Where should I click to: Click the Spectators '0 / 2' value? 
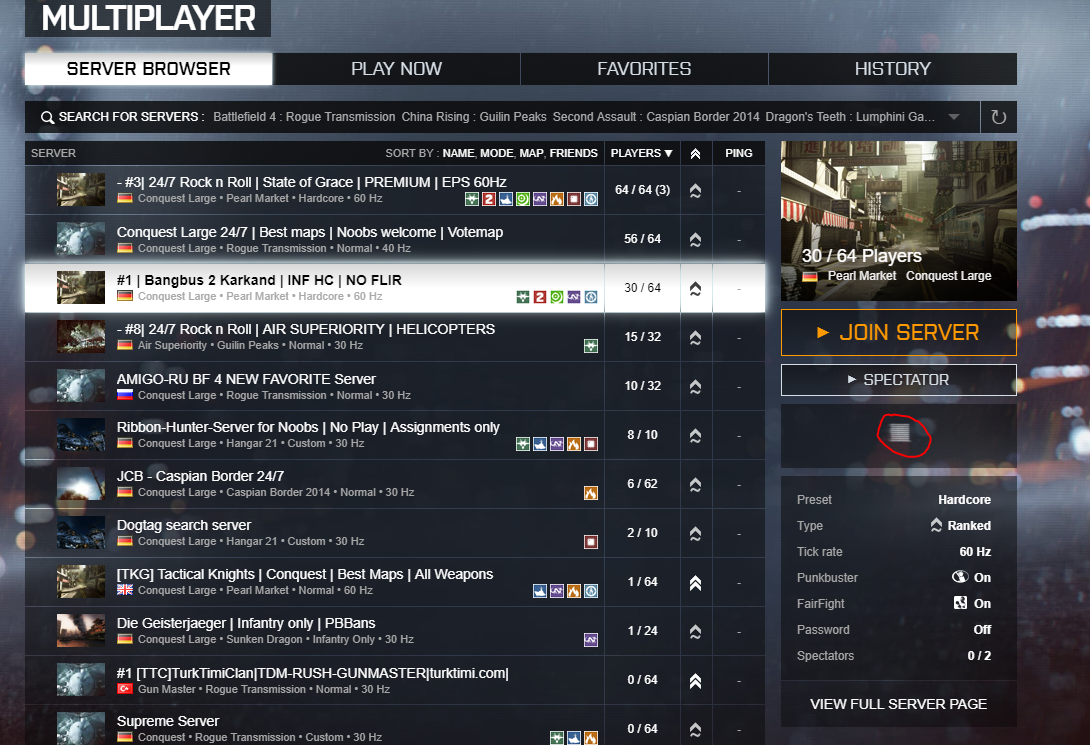(x=979, y=655)
